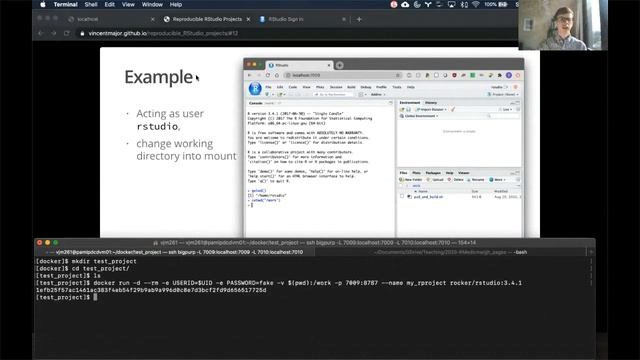Image resolution: width=640 pixels, height=360 pixels.
Task: Open the Edit menu in macOS menu bar
Action: (109, 4)
